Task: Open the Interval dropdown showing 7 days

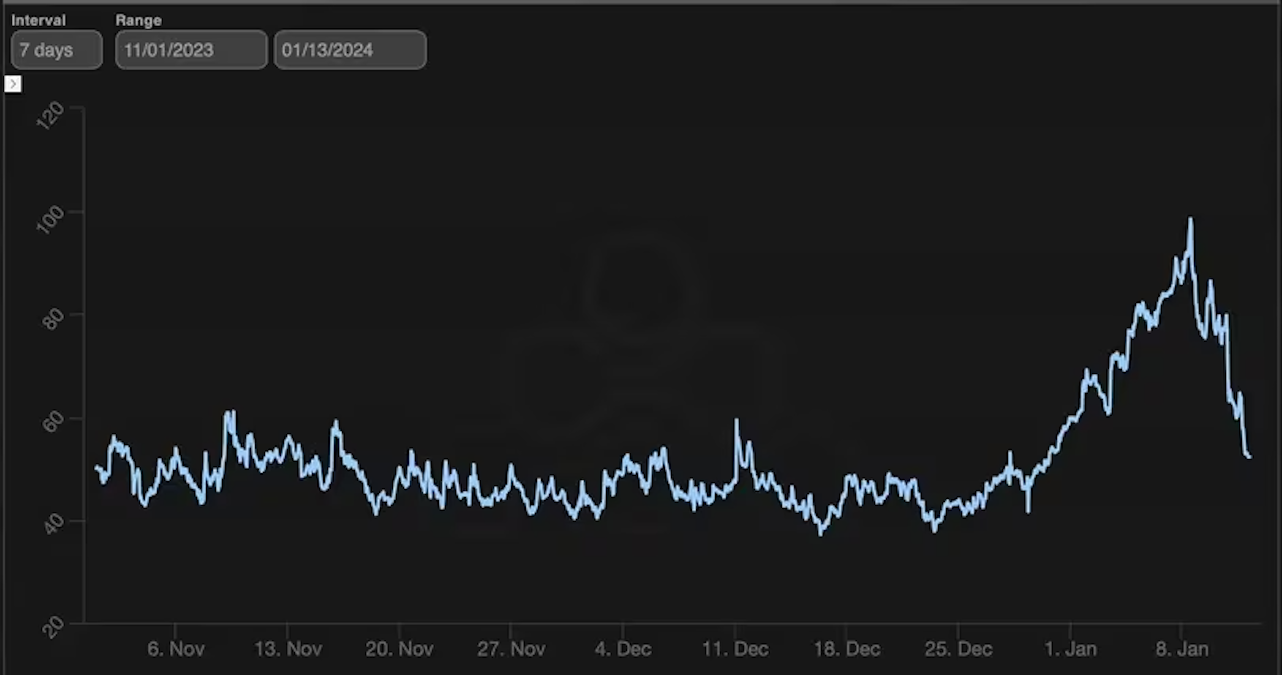Action: (x=57, y=50)
